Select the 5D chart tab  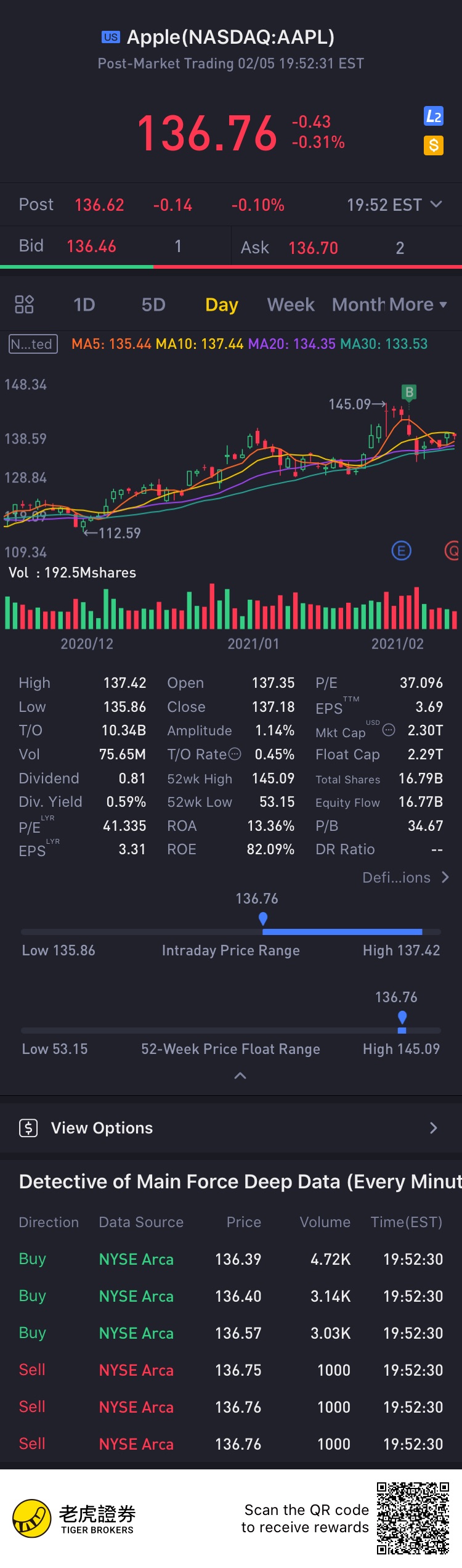click(153, 304)
